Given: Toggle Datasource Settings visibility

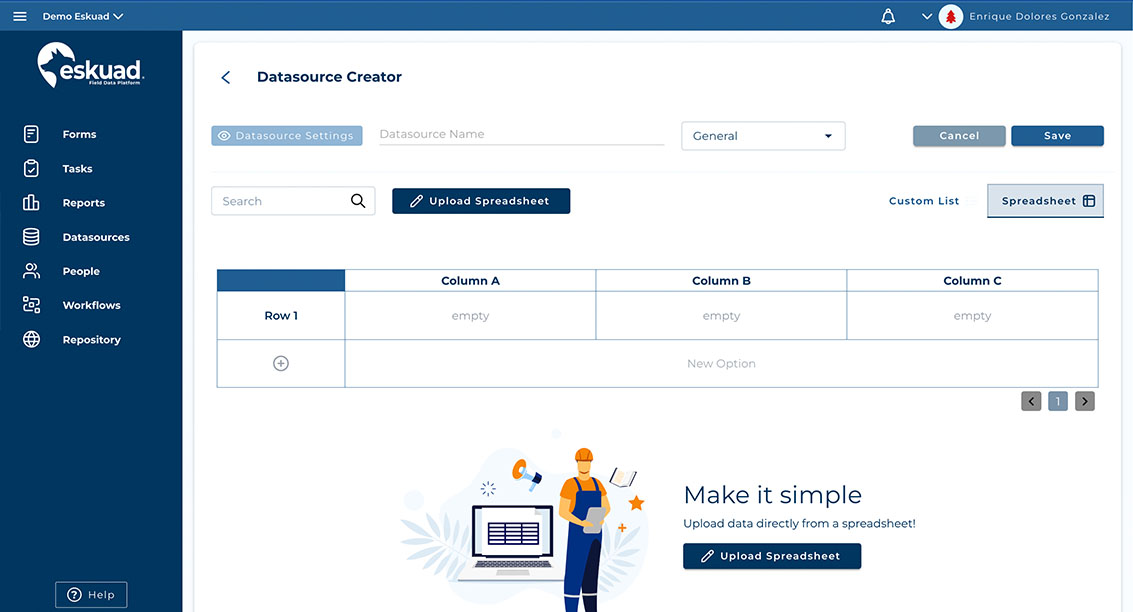Looking at the screenshot, I should pyautogui.click(x=286, y=136).
